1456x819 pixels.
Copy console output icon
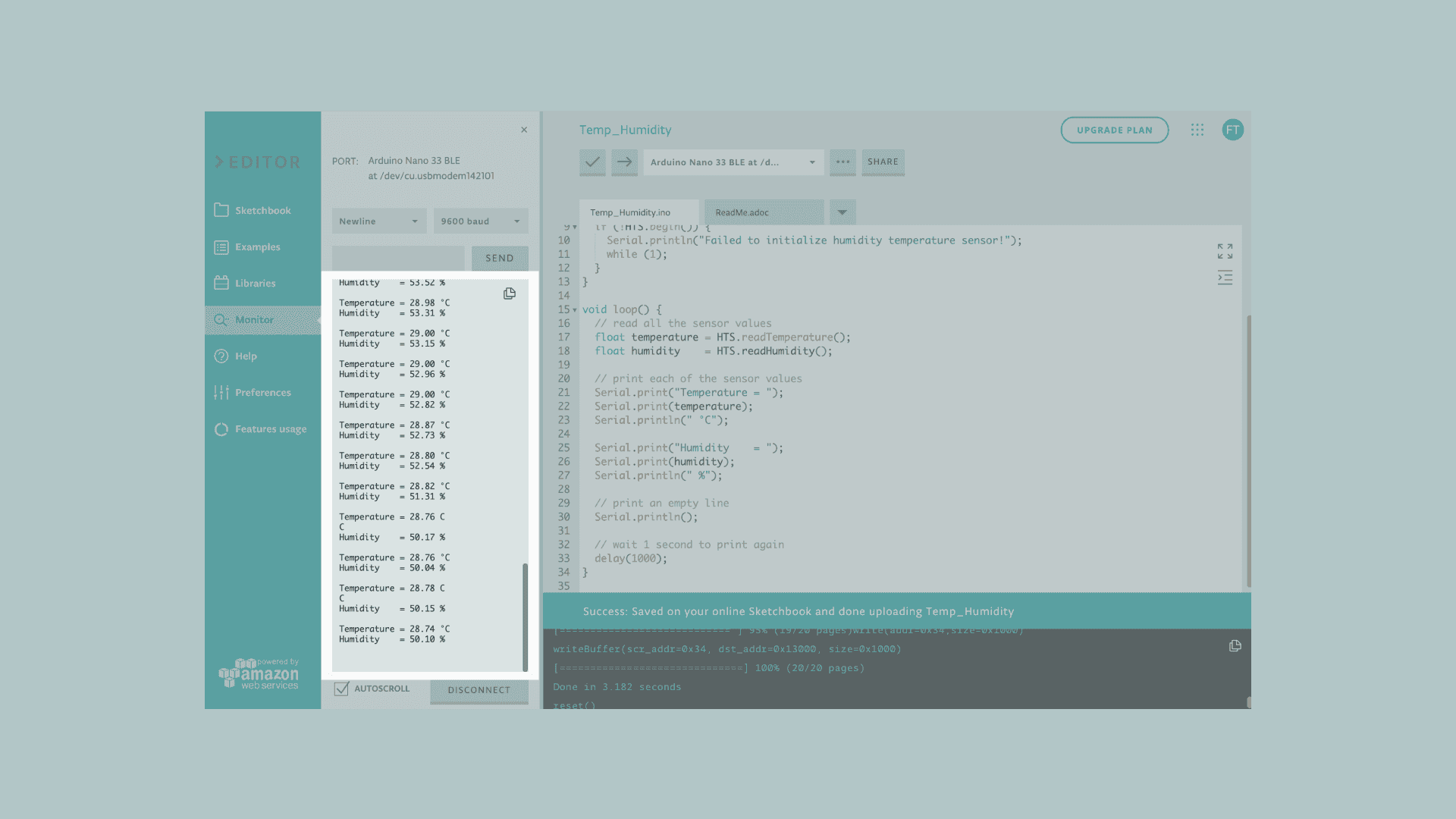[1235, 646]
